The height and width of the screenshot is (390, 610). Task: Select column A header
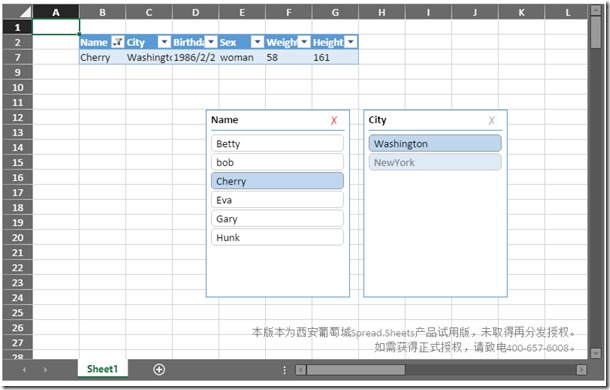point(56,12)
